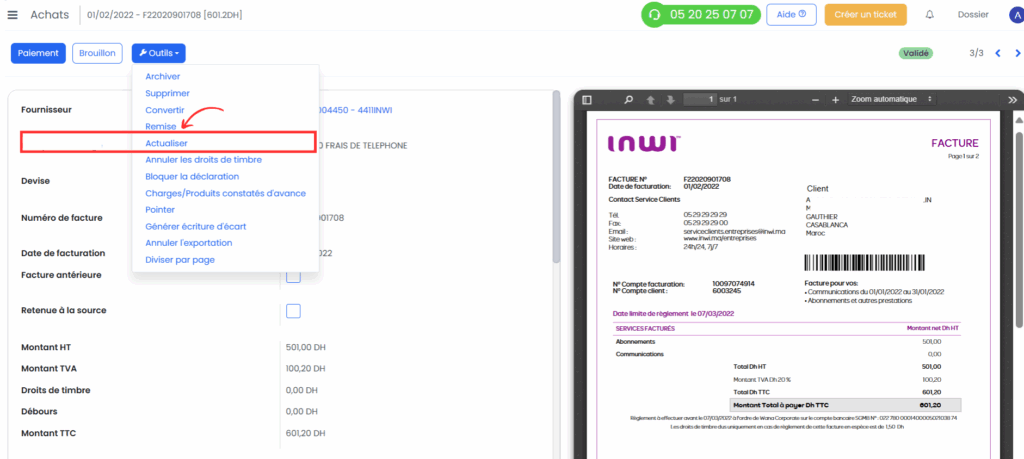This screenshot has width=1024, height=459.
Task: Click the Créer un ticket button
Action: (x=865, y=14)
